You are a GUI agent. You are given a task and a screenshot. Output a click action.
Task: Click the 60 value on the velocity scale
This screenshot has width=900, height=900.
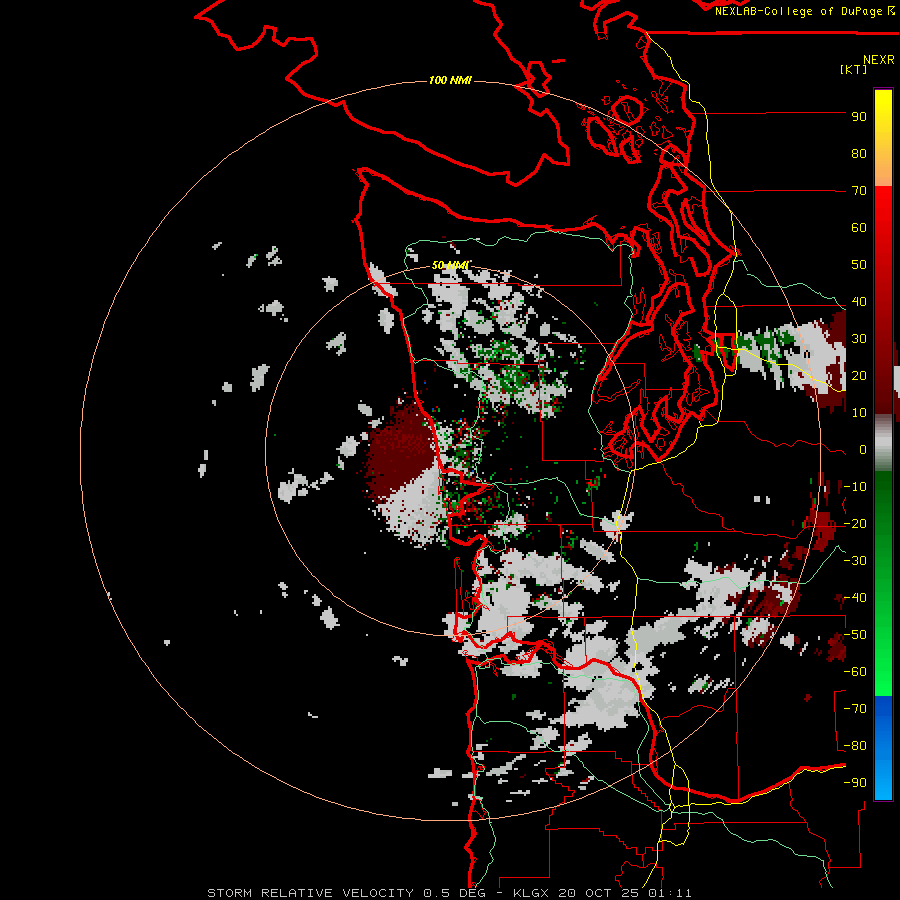point(859,227)
